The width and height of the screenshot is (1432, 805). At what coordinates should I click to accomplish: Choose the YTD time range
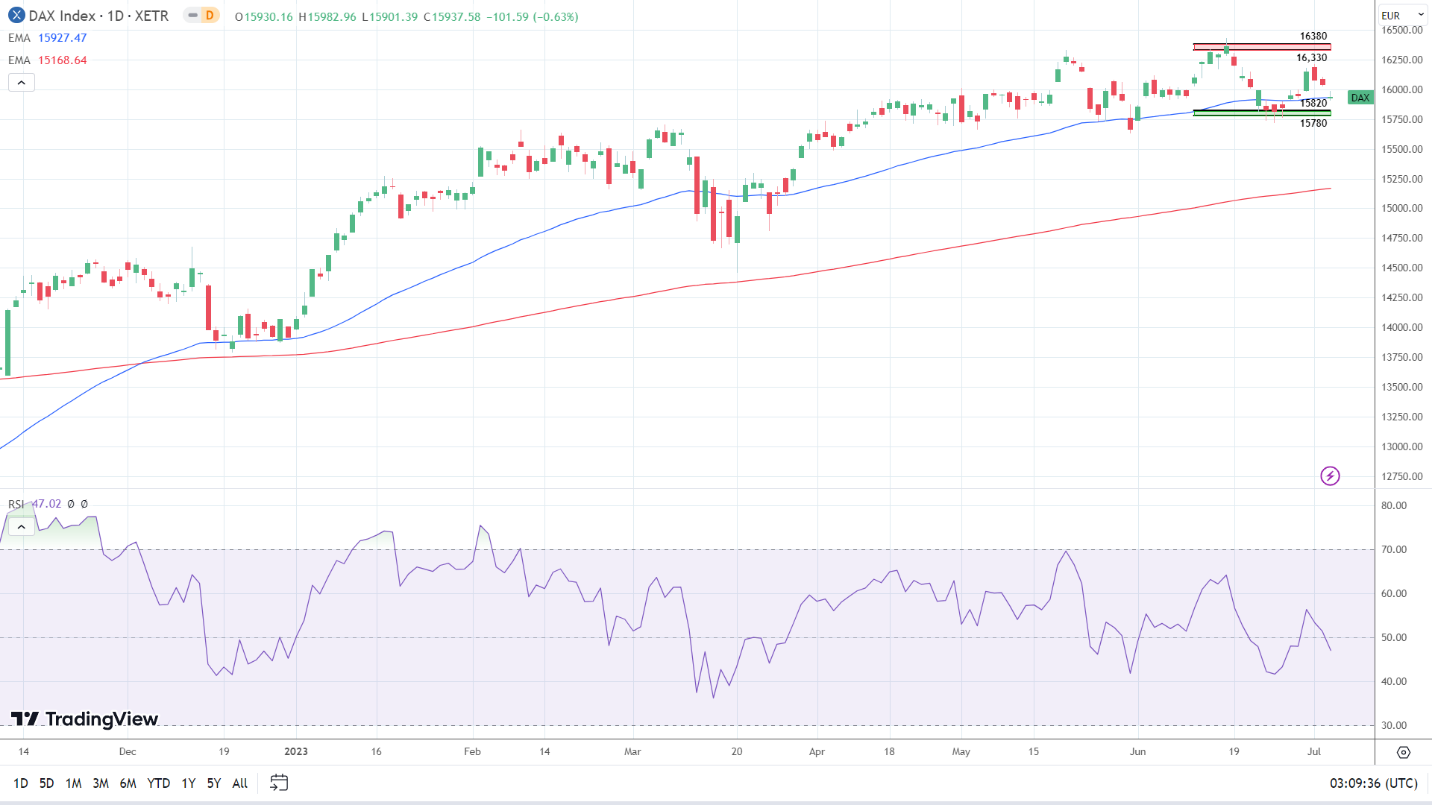tap(158, 783)
